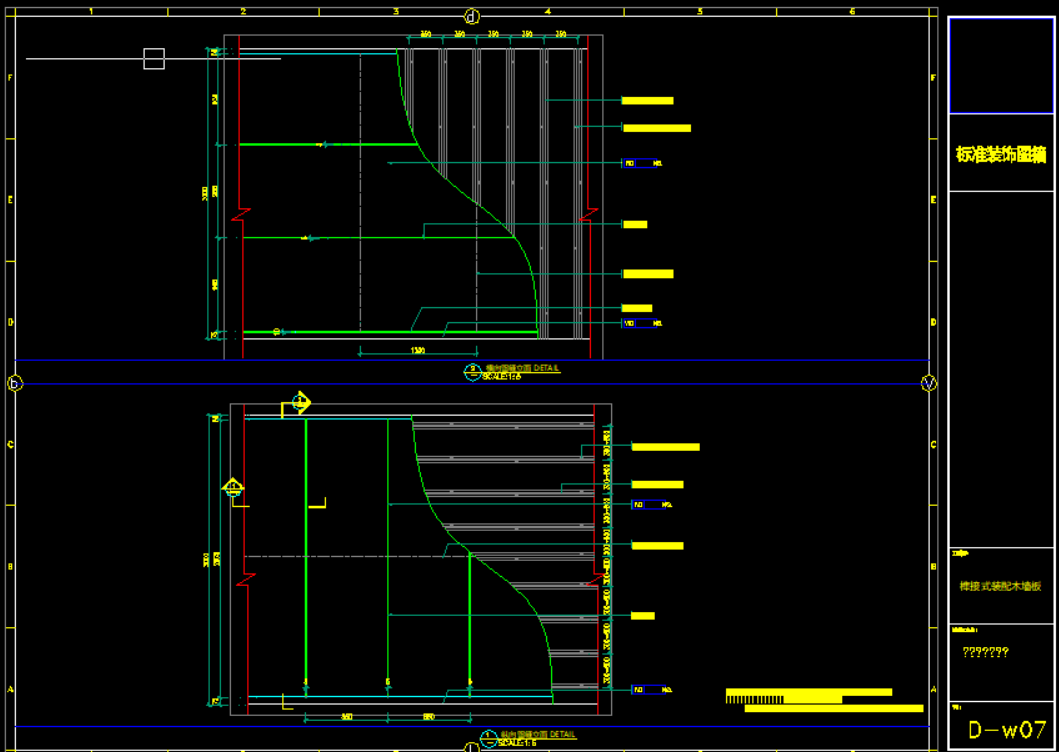Click column number 2 on the top border
This screenshot has width=1059, height=752.
click(243, 11)
